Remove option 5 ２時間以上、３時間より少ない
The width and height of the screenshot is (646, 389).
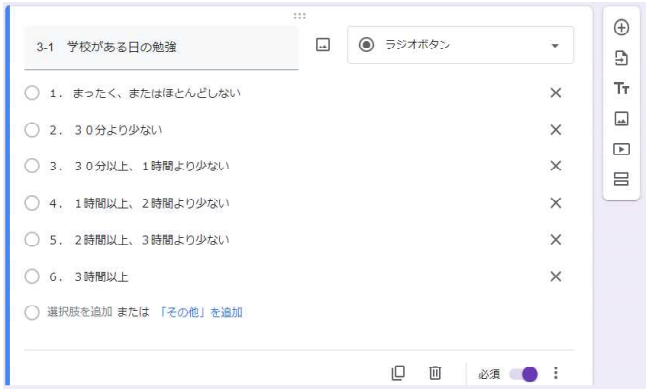(x=556, y=239)
